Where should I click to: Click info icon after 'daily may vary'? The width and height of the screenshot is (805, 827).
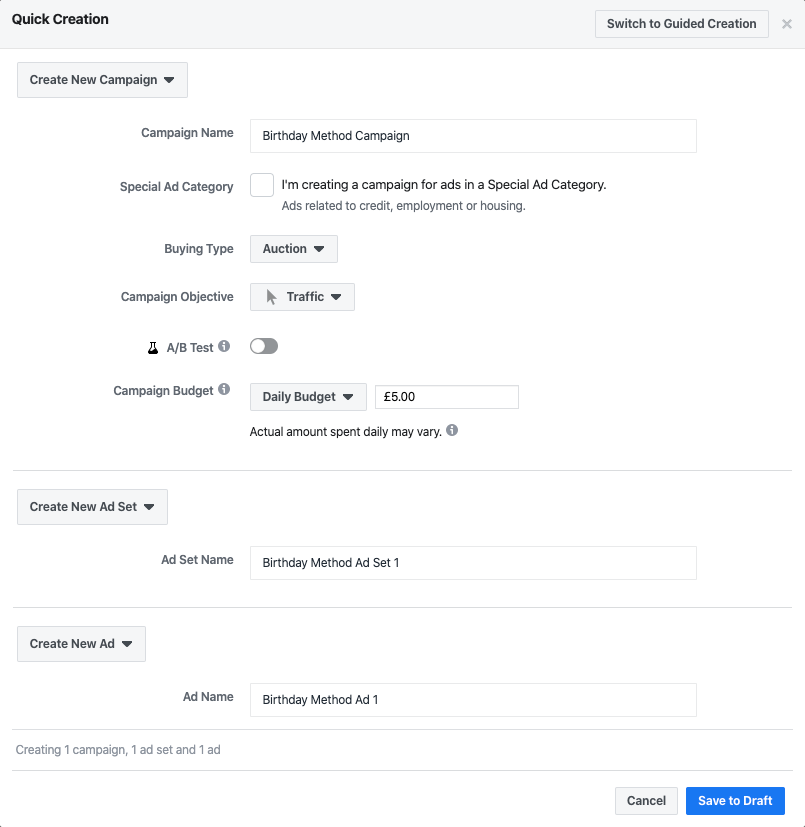tap(452, 431)
